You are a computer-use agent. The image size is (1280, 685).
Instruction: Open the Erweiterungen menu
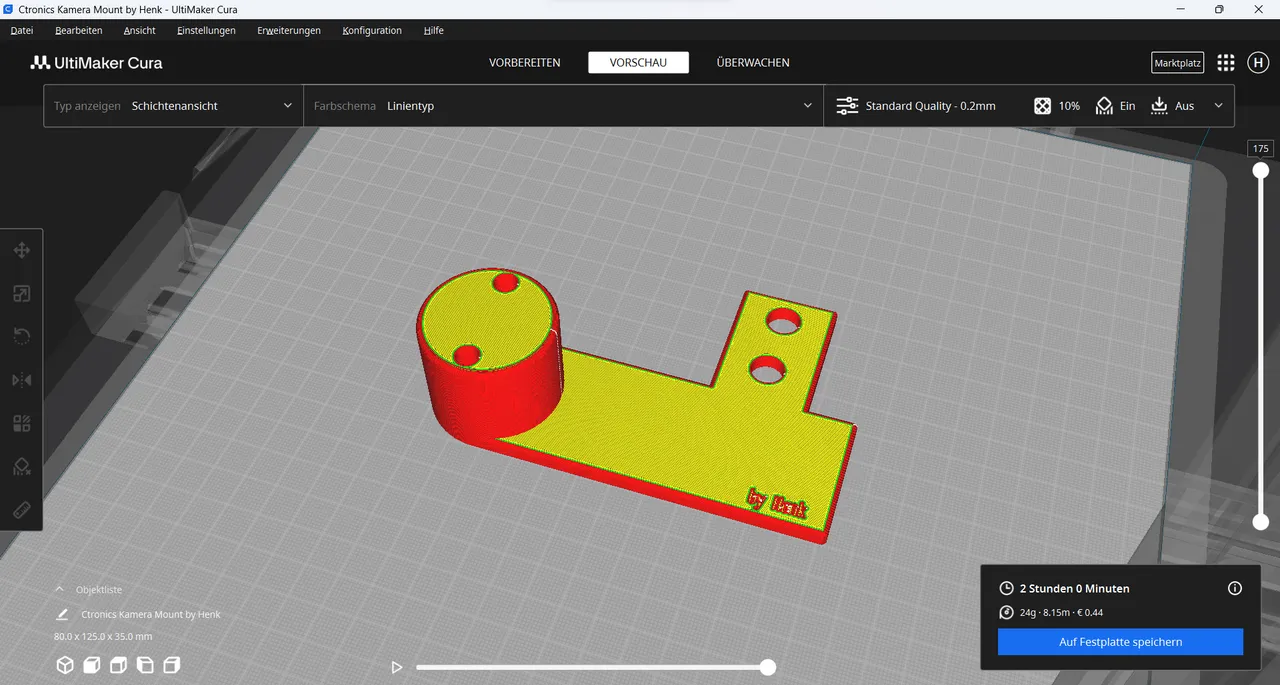(289, 30)
